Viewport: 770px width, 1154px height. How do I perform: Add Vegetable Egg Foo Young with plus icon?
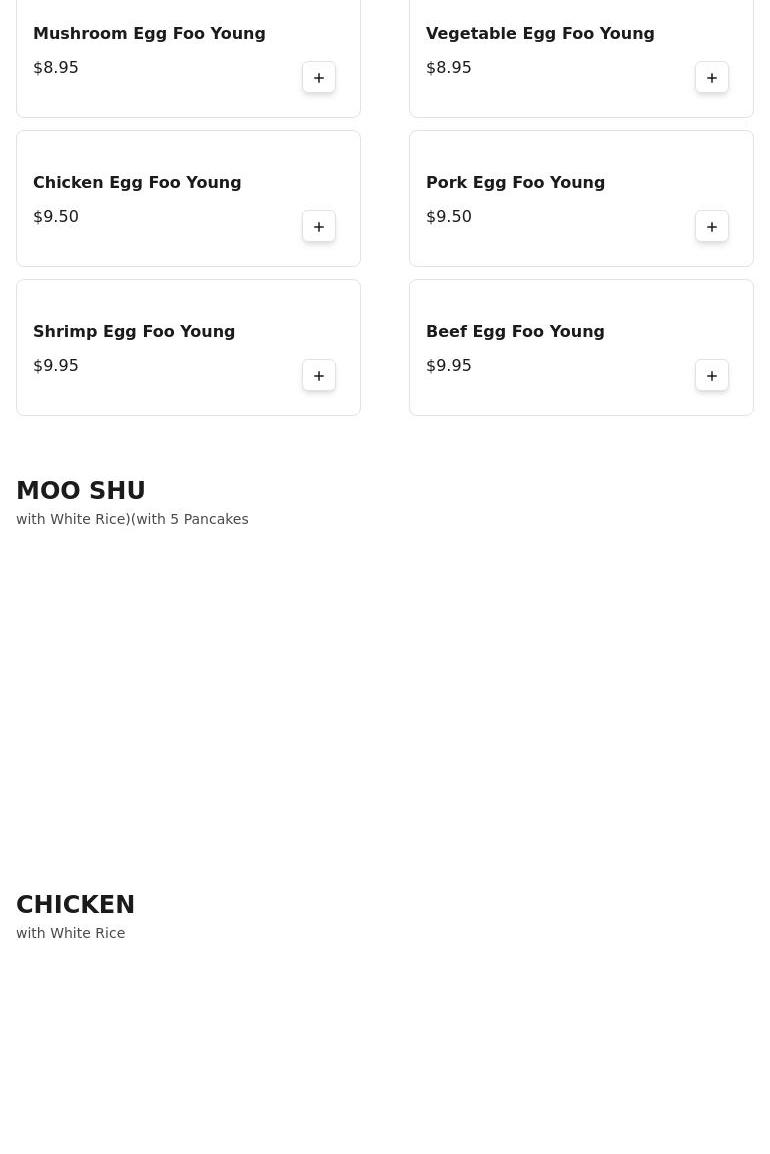tap(712, 77)
